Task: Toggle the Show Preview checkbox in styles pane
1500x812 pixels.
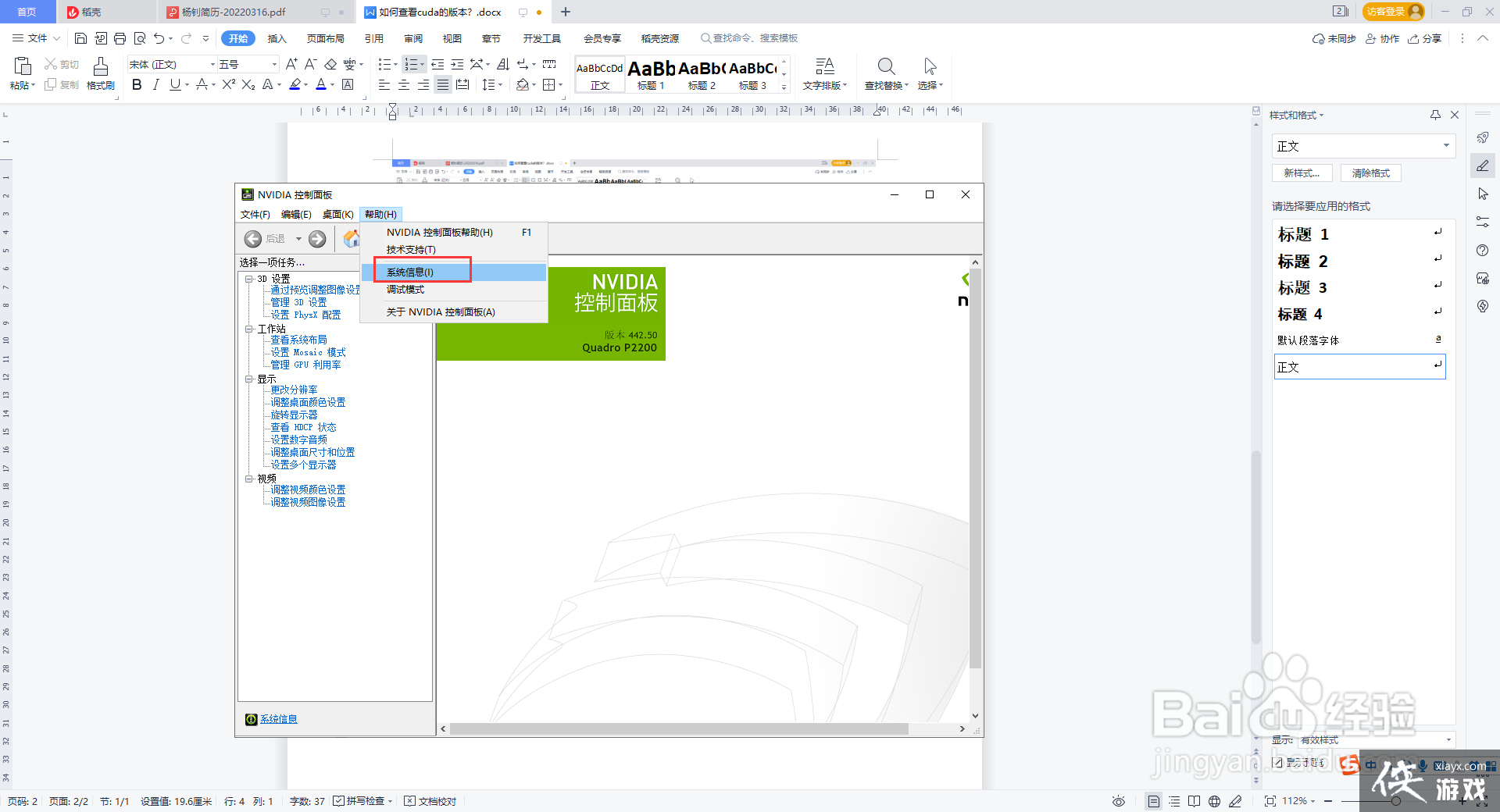Action: pos(1277,762)
